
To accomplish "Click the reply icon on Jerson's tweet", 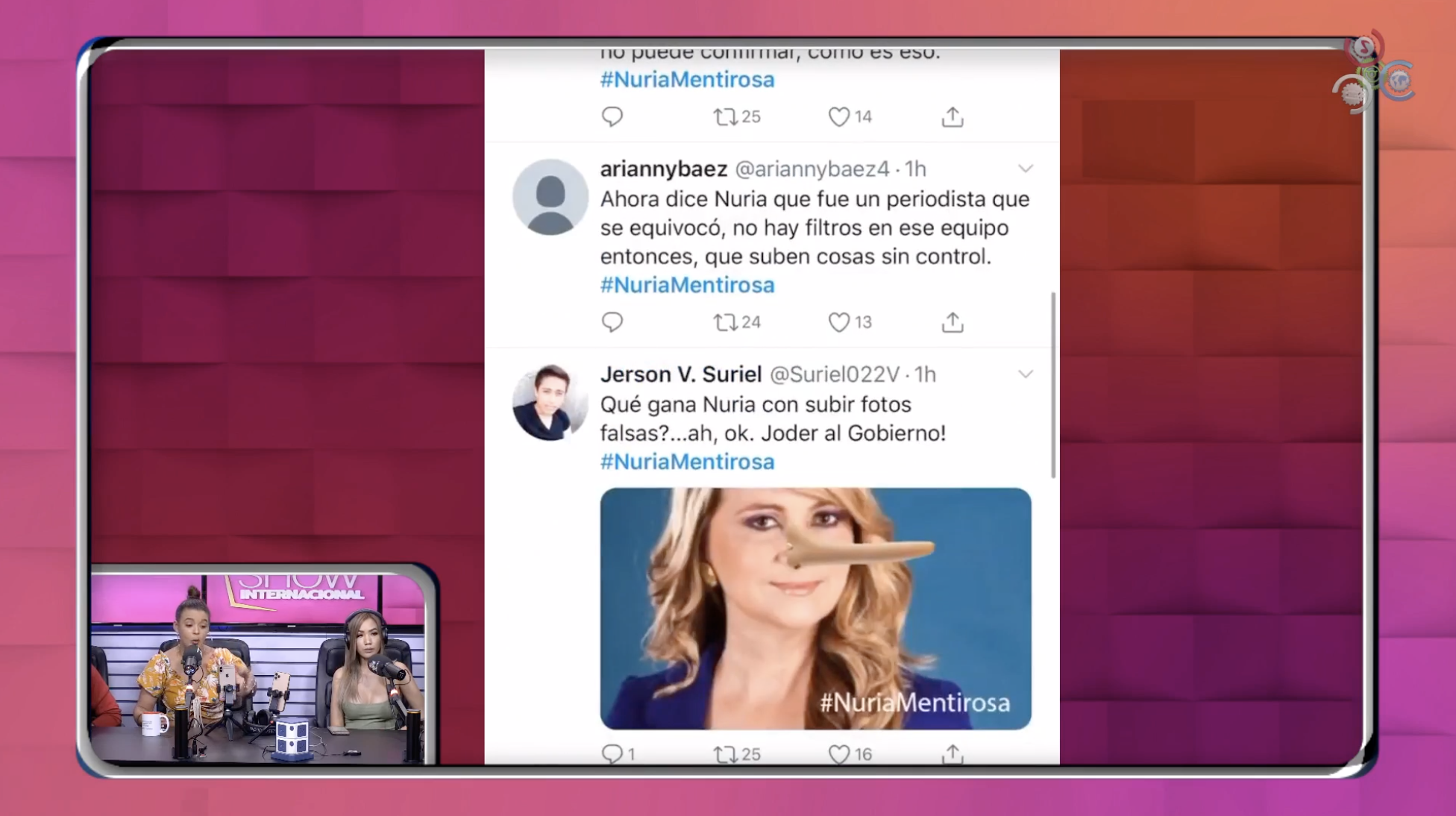I will 613,753.
